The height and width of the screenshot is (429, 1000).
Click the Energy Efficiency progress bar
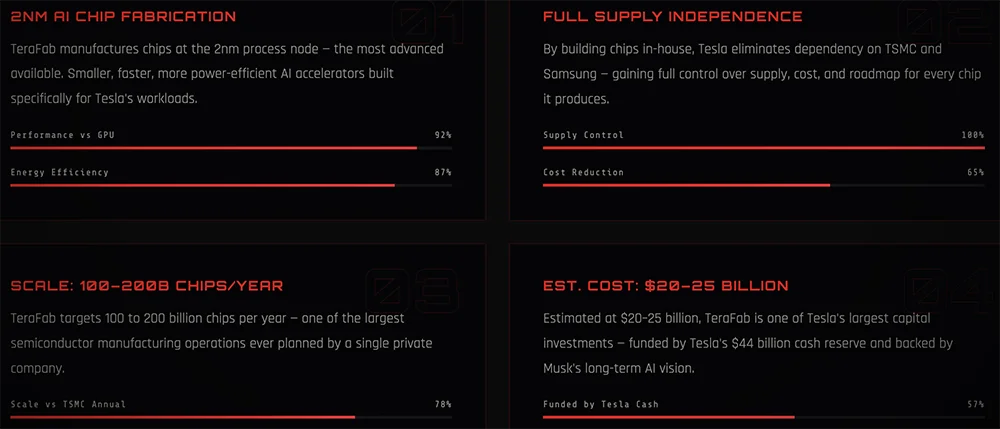[x=231, y=185]
